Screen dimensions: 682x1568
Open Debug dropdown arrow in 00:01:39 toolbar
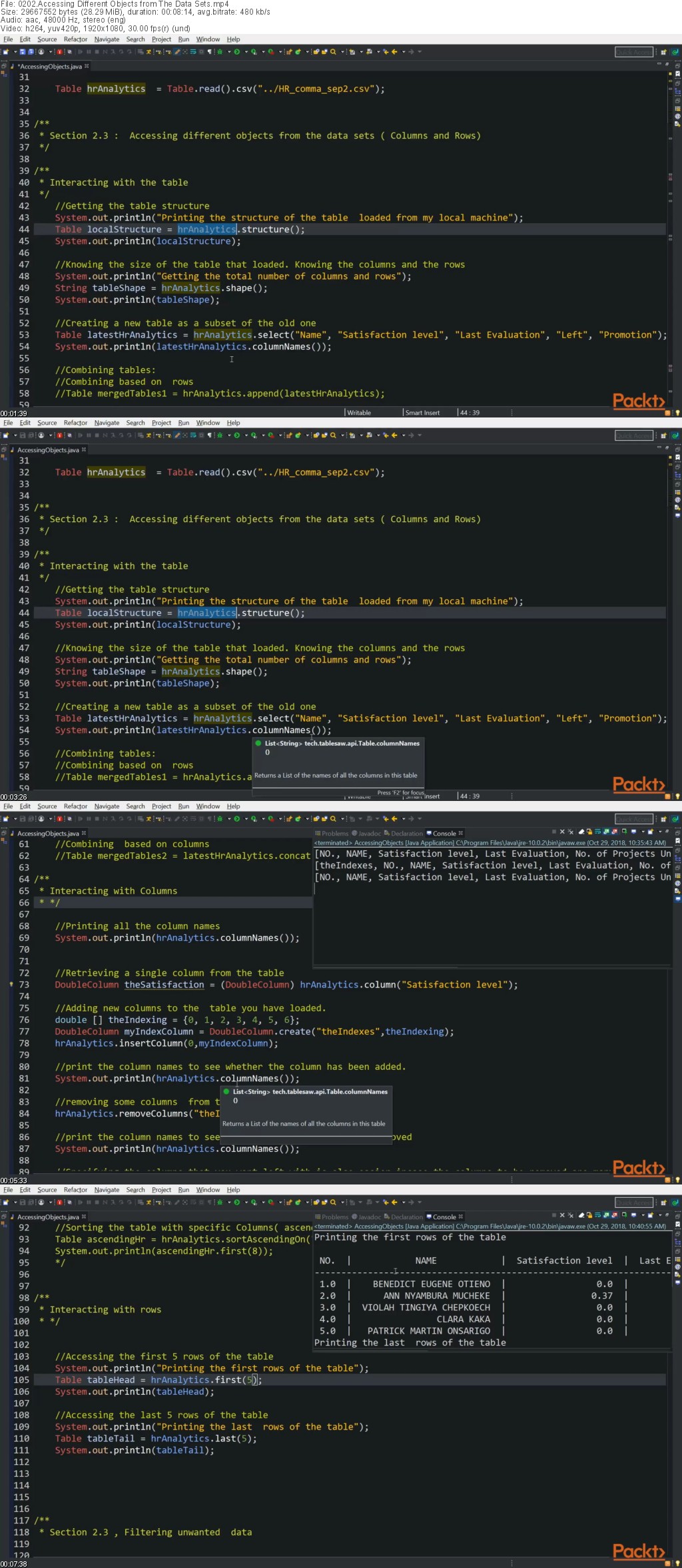click(229, 51)
